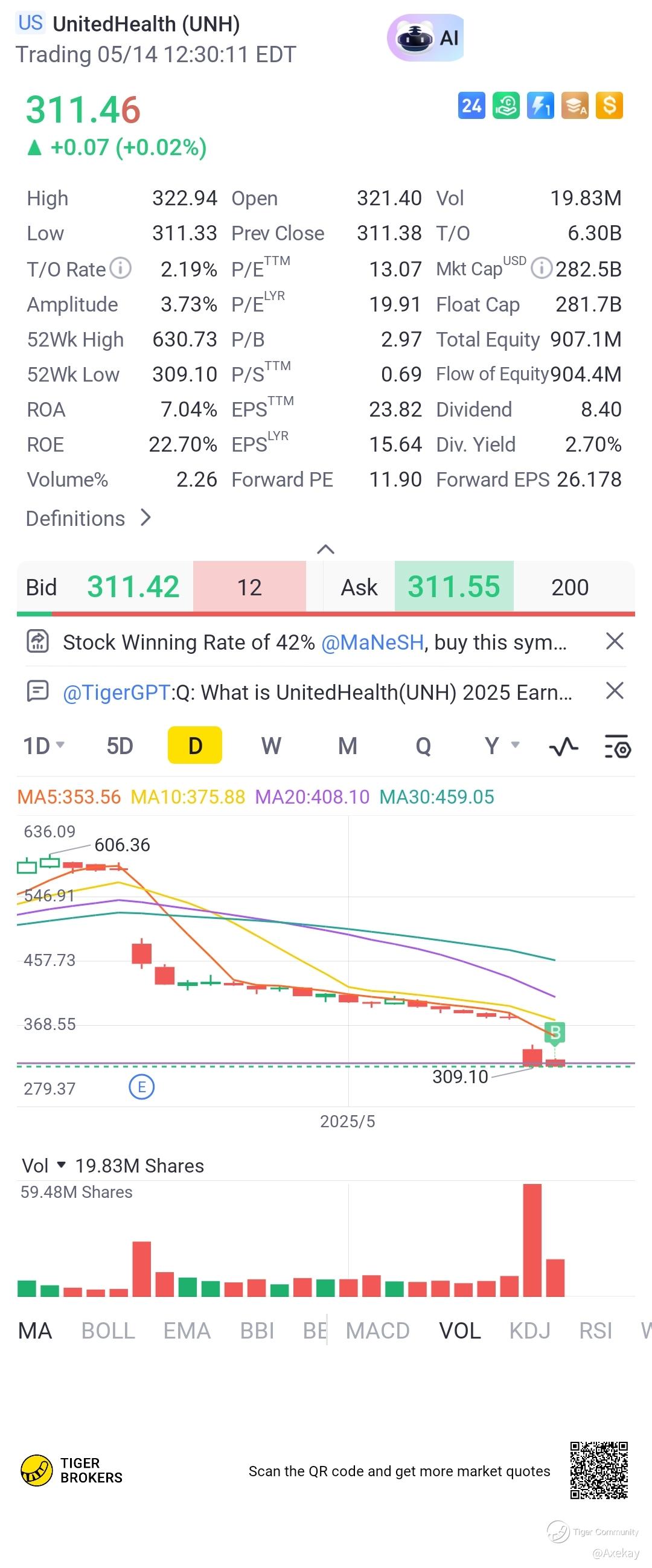Viewport: 652px width, 1568px height.
Task: Select the MA indicator tab
Action: click(35, 1331)
